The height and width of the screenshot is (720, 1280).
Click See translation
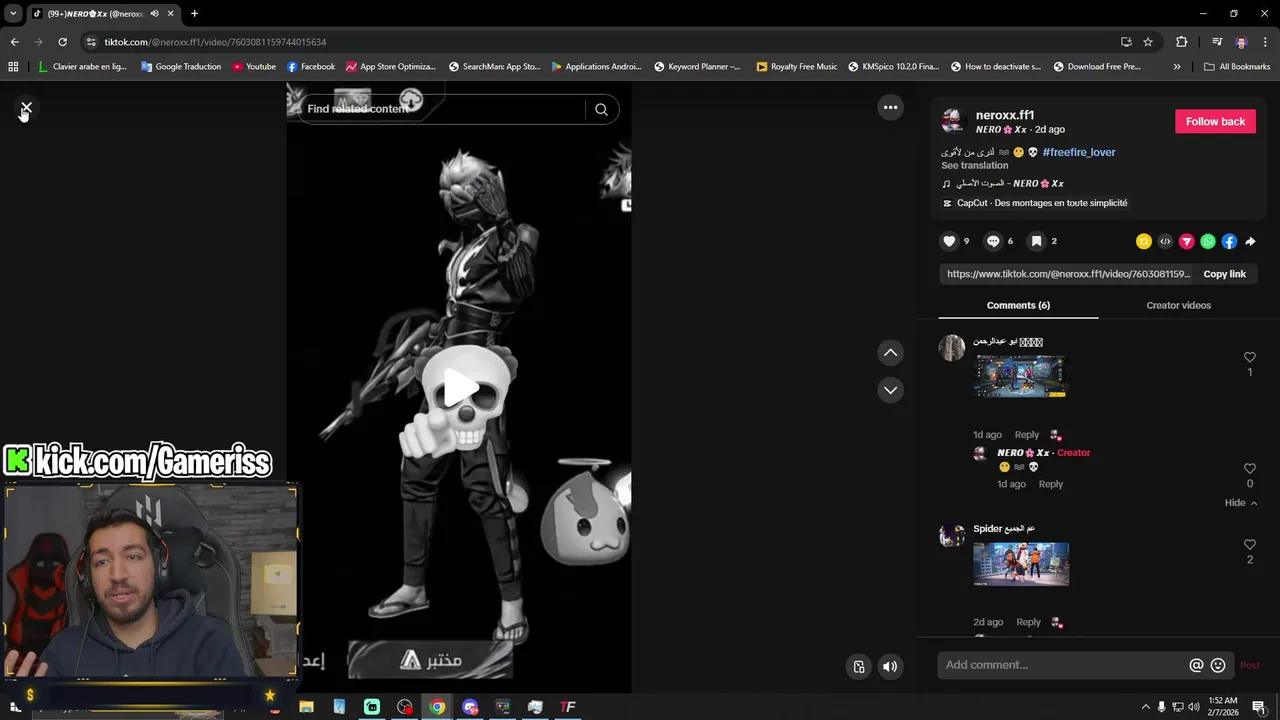click(x=974, y=165)
